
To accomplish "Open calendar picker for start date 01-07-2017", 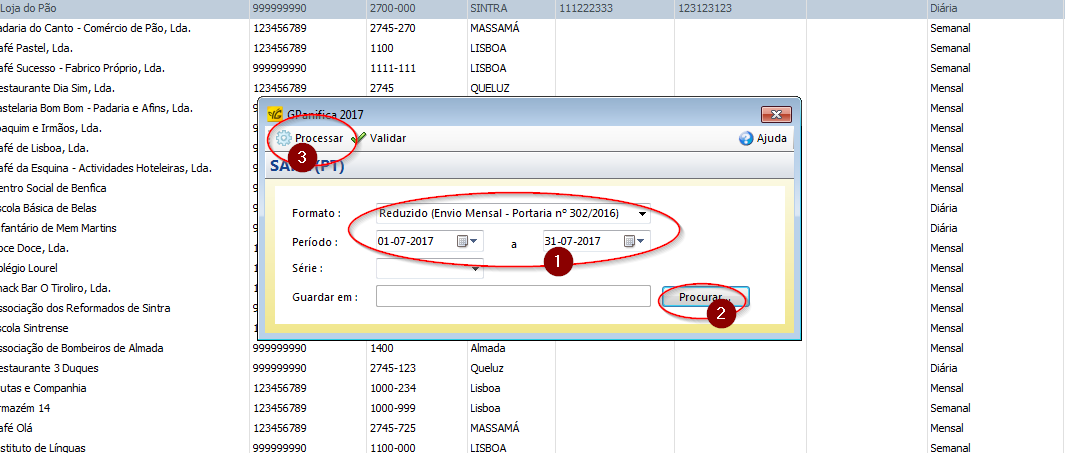I will (x=467, y=241).
